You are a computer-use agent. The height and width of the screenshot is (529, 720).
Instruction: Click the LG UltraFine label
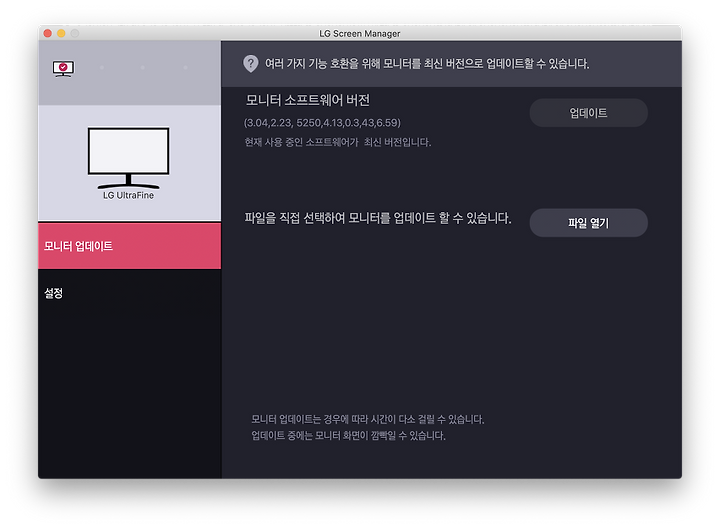[129, 195]
